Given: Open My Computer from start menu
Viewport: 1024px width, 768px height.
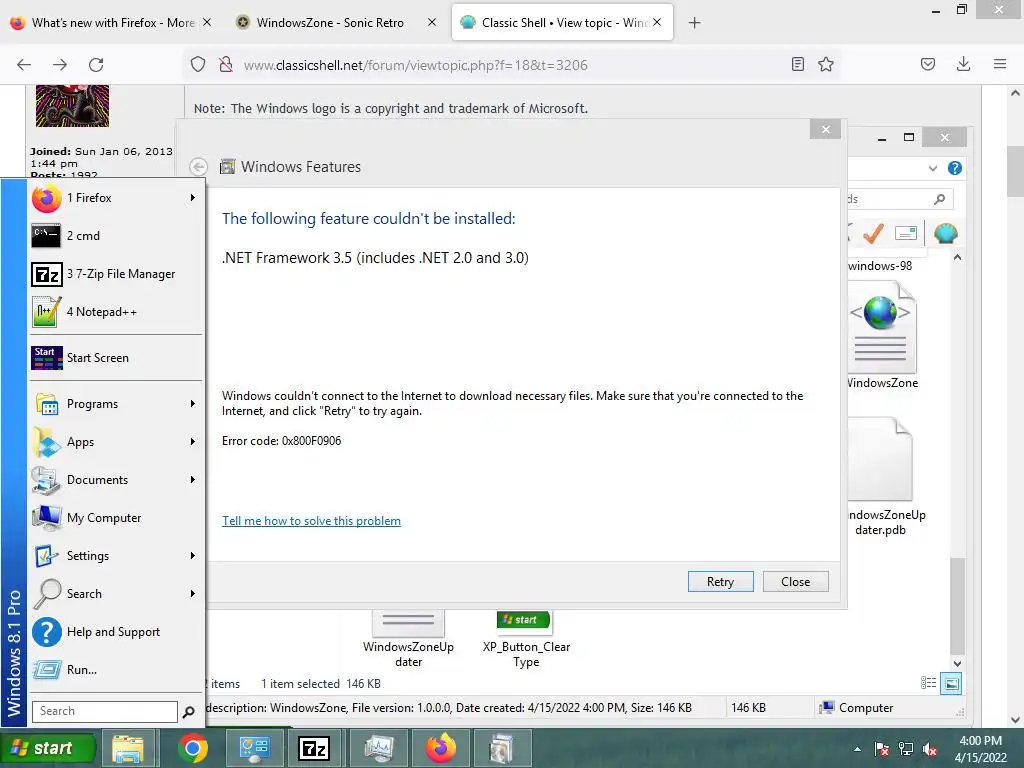Looking at the screenshot, I should coord(115,518).
